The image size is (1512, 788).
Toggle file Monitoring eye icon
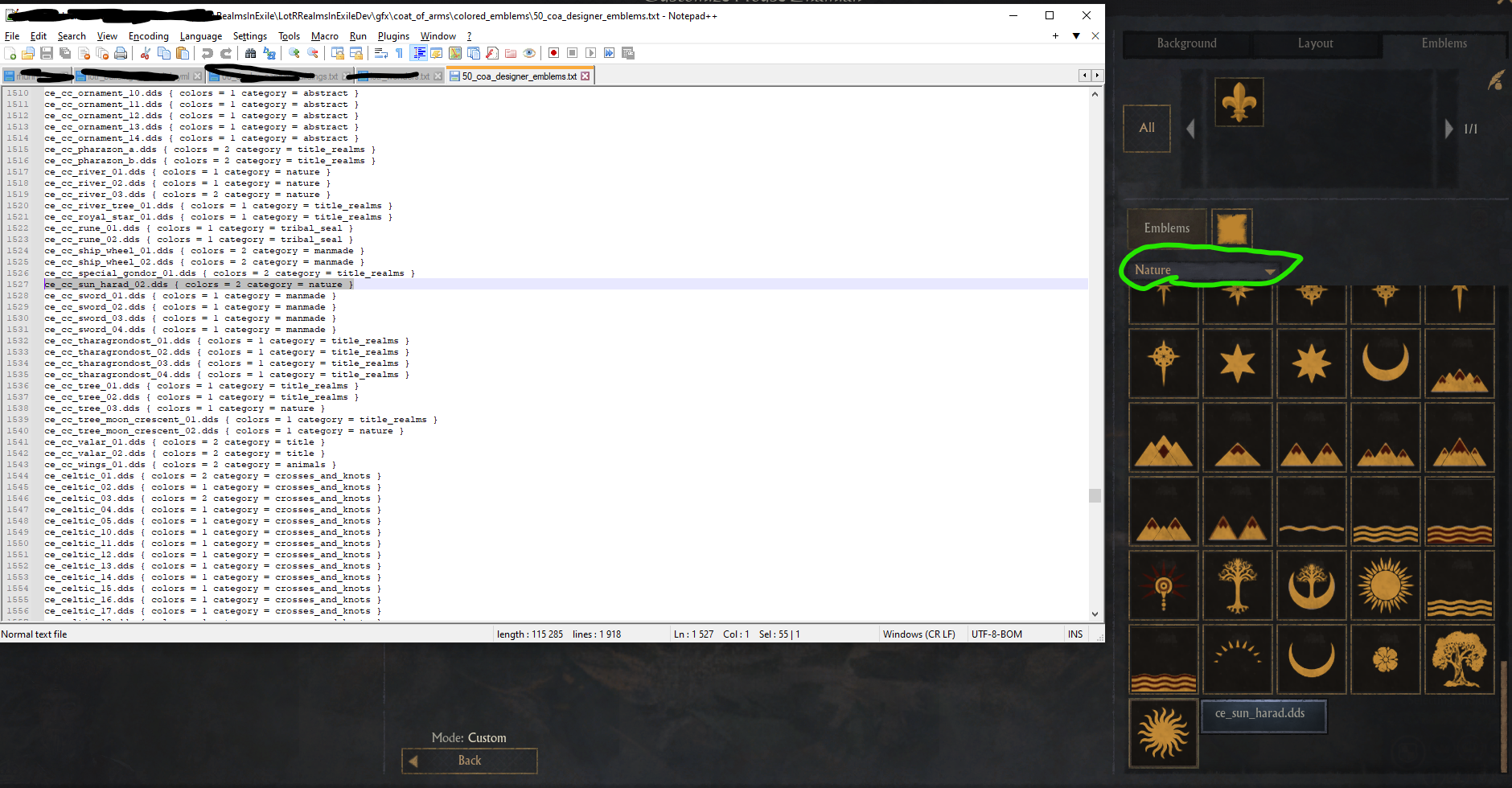(x=529, y=53)
